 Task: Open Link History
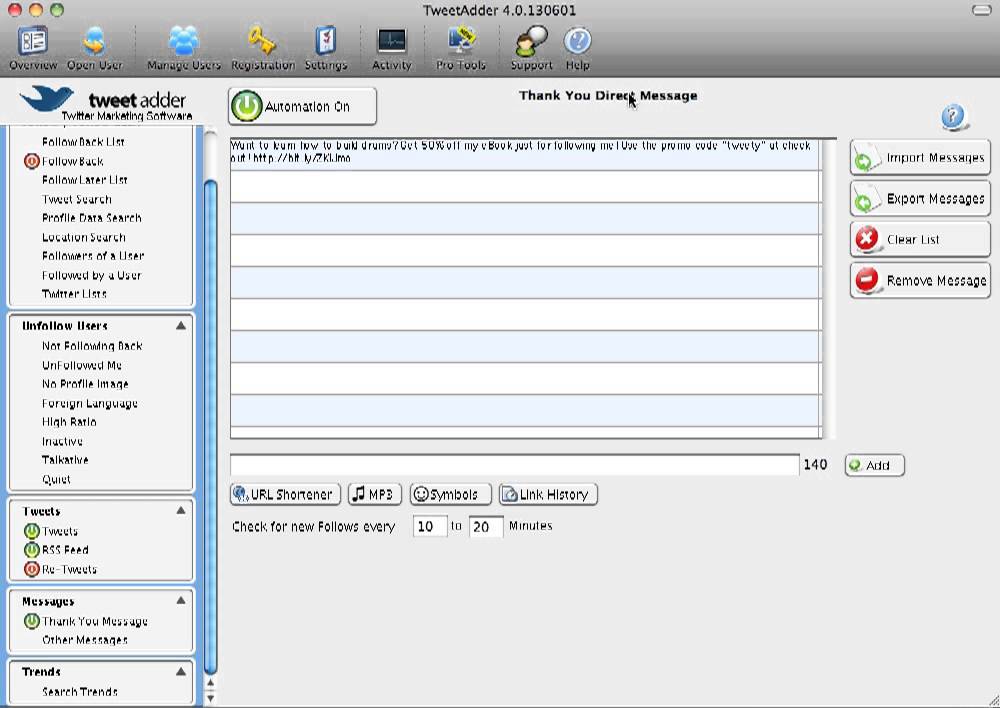point(548,494)
